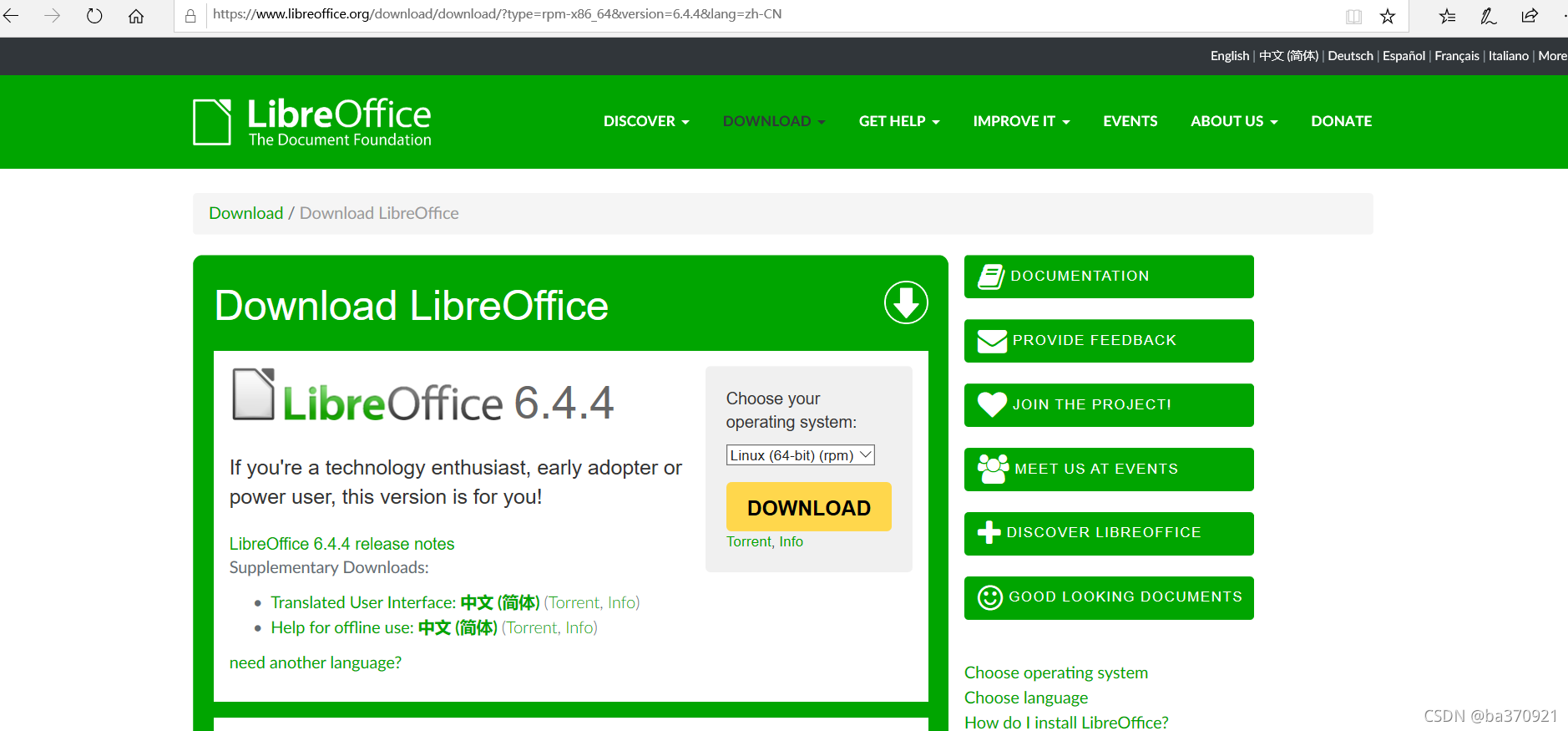Click the LibreOffice Document Foundation logo
Viewport: 1568px width, 731px height.
[312, 122]
